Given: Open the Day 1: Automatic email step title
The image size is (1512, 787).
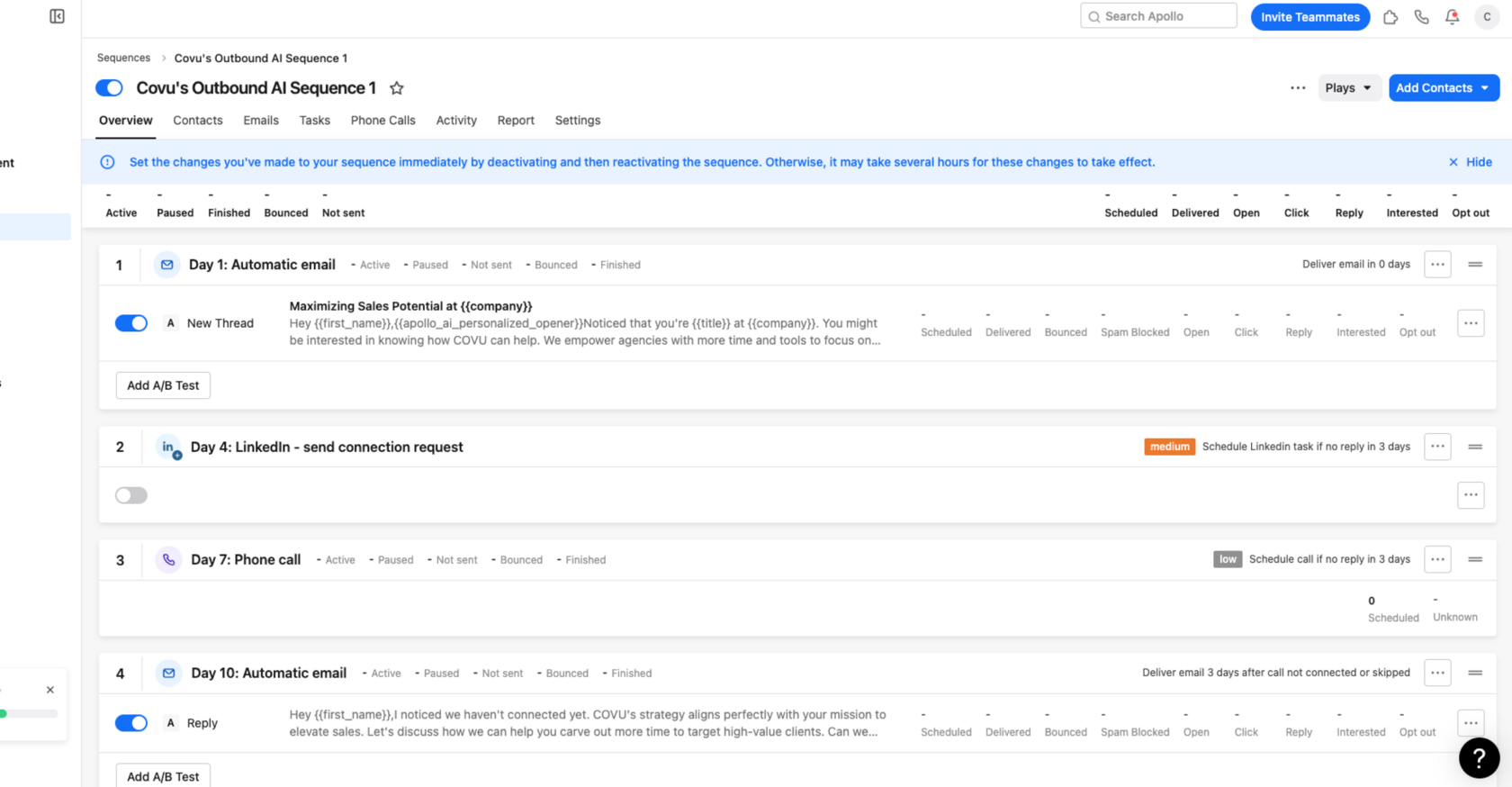Looking at the screenshot, I should (262, 265).
